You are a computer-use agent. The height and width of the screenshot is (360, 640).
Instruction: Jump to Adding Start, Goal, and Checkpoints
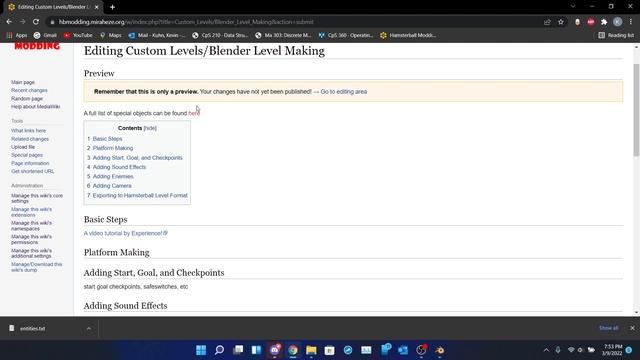point(138,158)
